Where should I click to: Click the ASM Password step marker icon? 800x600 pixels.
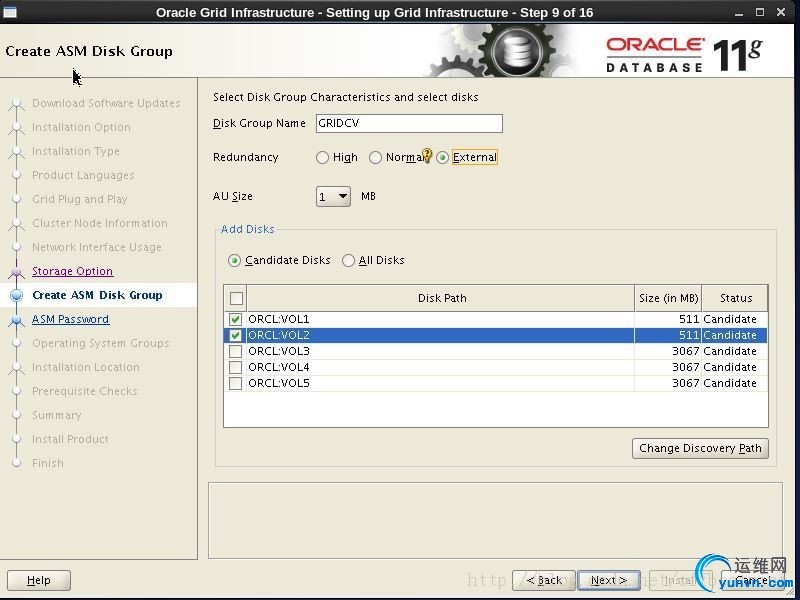(x=16, y=320)
